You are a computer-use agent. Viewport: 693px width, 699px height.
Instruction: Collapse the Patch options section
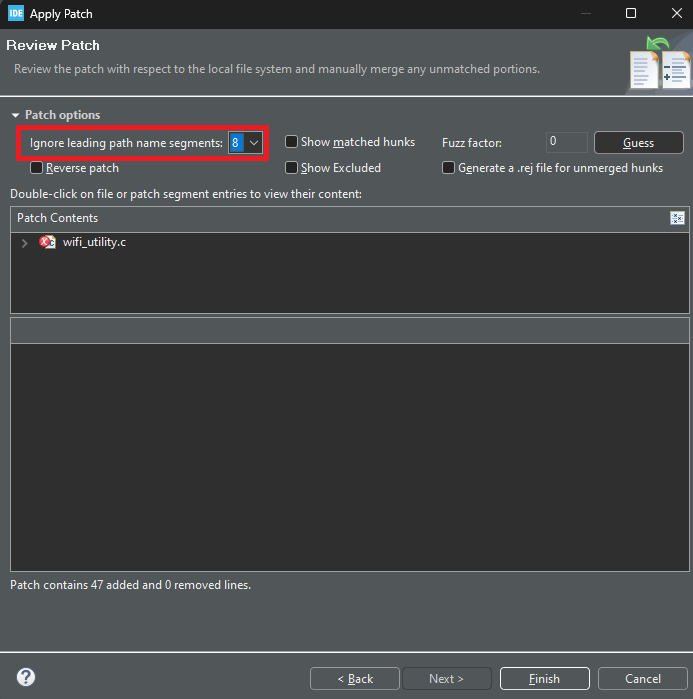[16, 115]
